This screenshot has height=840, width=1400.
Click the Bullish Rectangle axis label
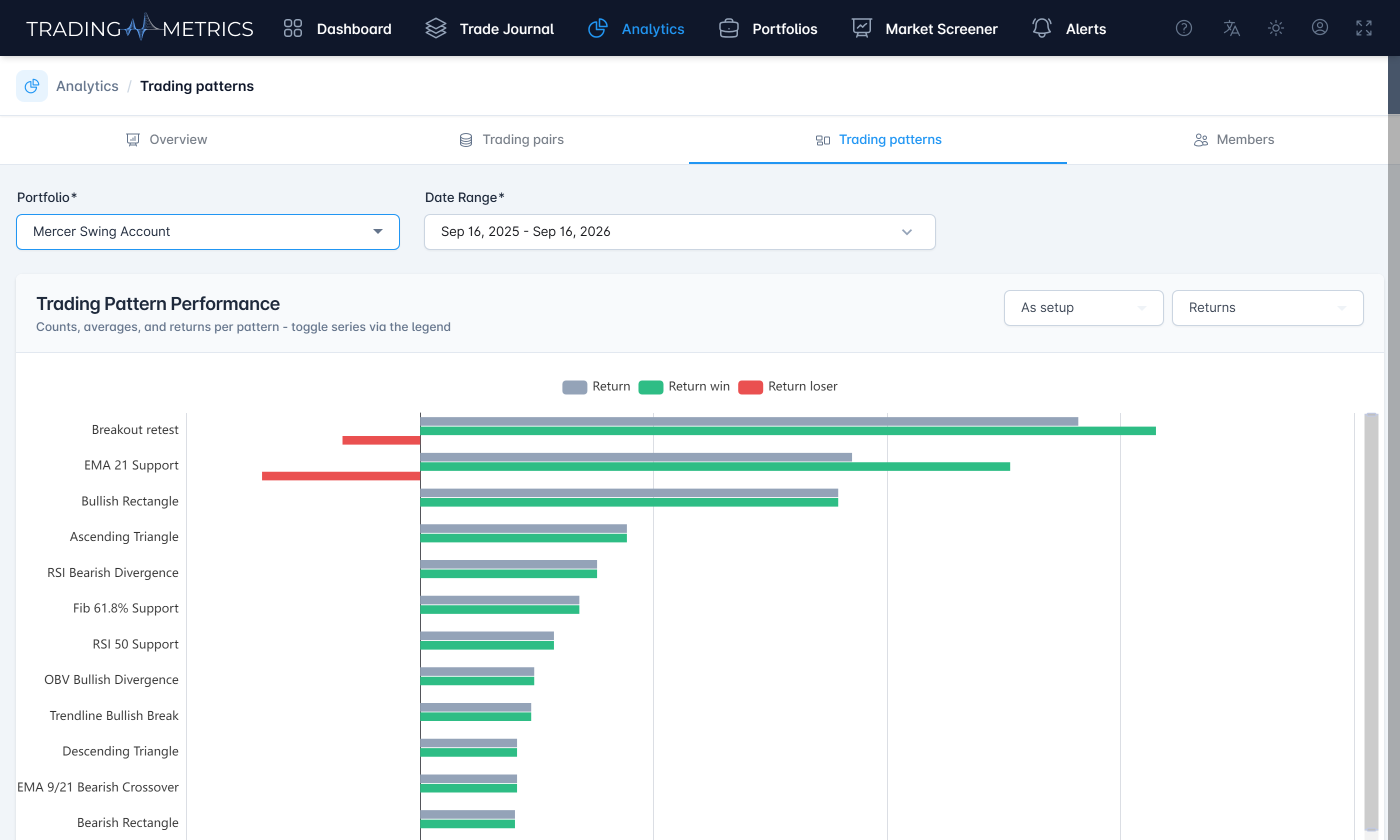click(x=129, y=501)
